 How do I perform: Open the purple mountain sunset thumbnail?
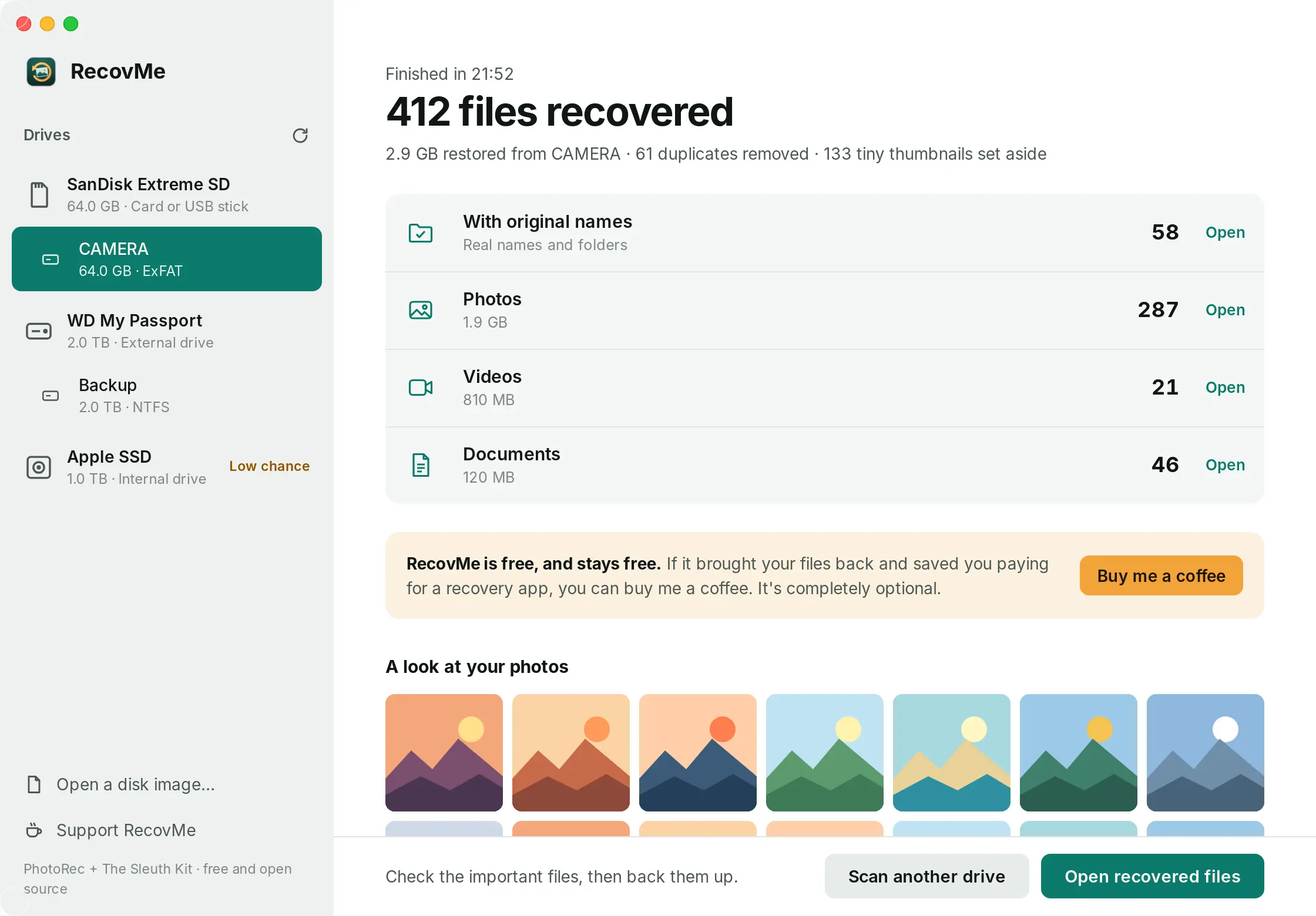pos(444,753)
